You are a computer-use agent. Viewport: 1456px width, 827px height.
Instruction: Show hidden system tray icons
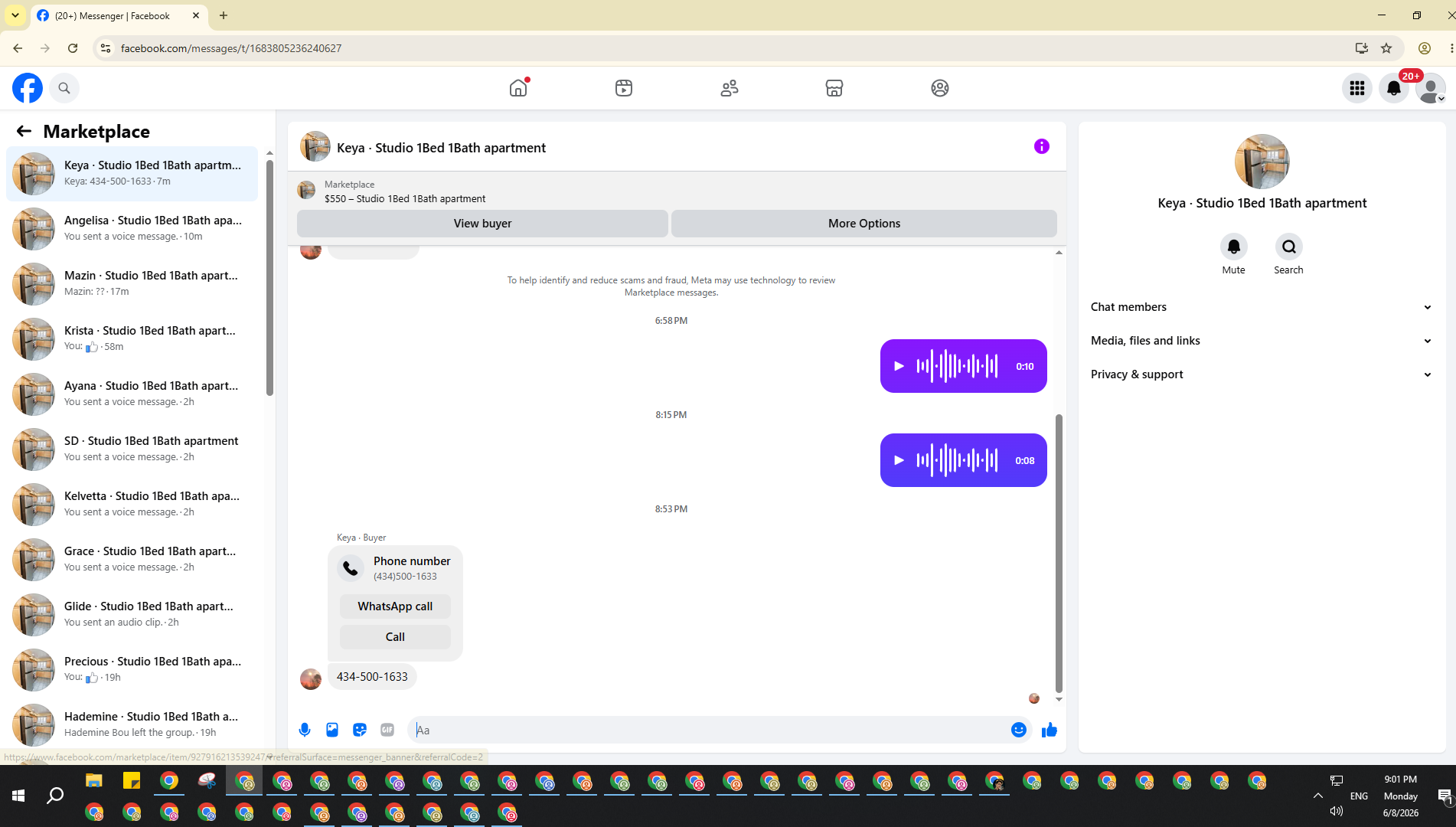coord(1318,796)
